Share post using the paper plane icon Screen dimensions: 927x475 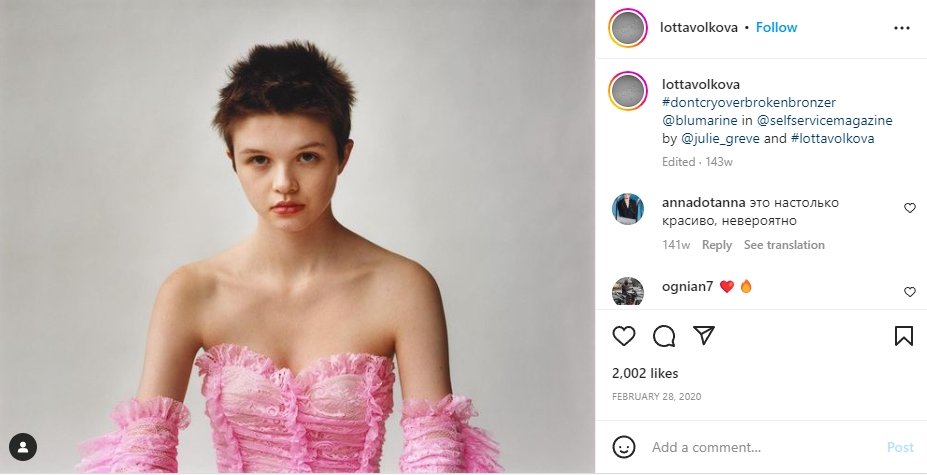coord(704,336)
